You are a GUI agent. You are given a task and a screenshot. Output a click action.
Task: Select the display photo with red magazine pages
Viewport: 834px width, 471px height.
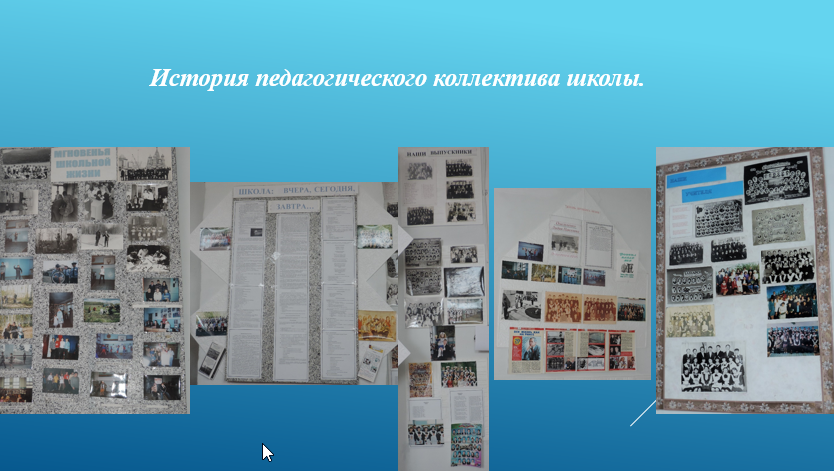[x=572, y=284]
